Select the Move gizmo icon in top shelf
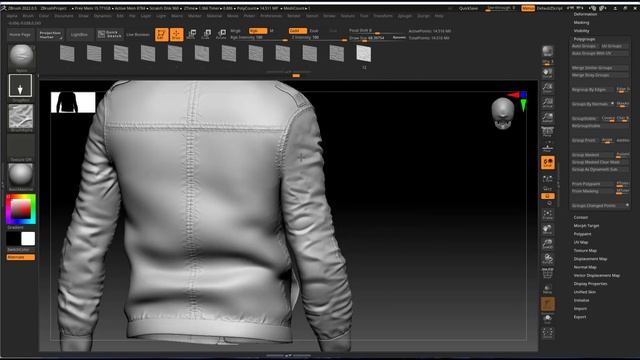The image size is (640, 360). (191, 34)
